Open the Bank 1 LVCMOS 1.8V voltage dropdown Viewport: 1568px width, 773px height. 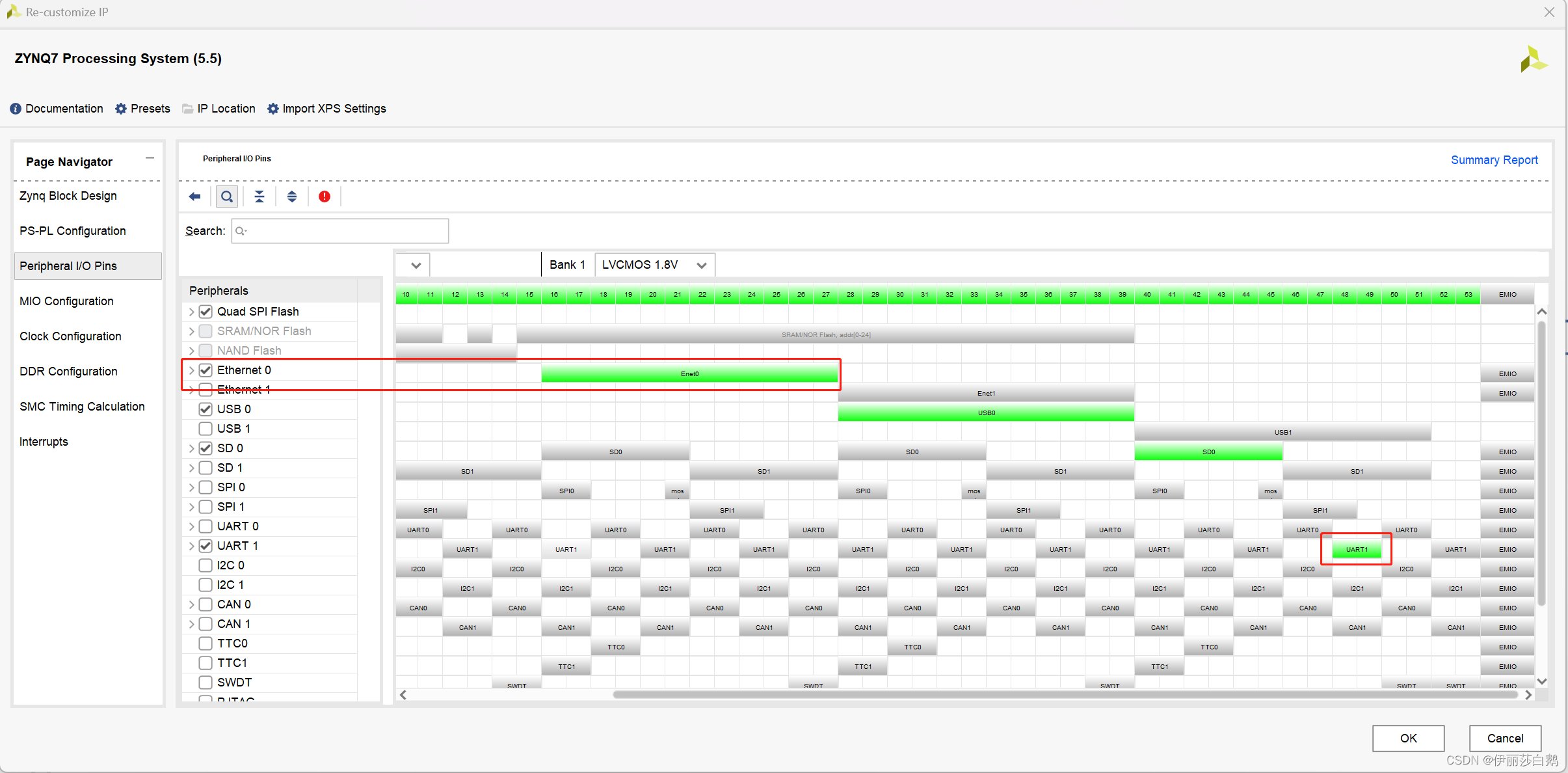pyautogui.click(x=655, y=265)
